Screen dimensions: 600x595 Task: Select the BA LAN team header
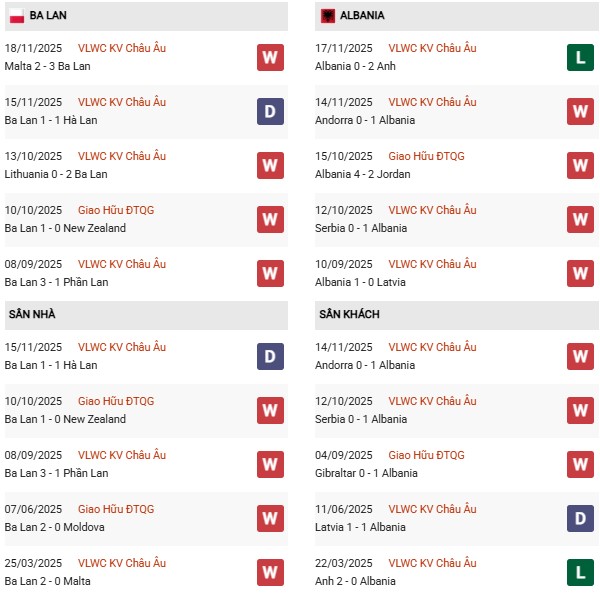coord(49,16)
